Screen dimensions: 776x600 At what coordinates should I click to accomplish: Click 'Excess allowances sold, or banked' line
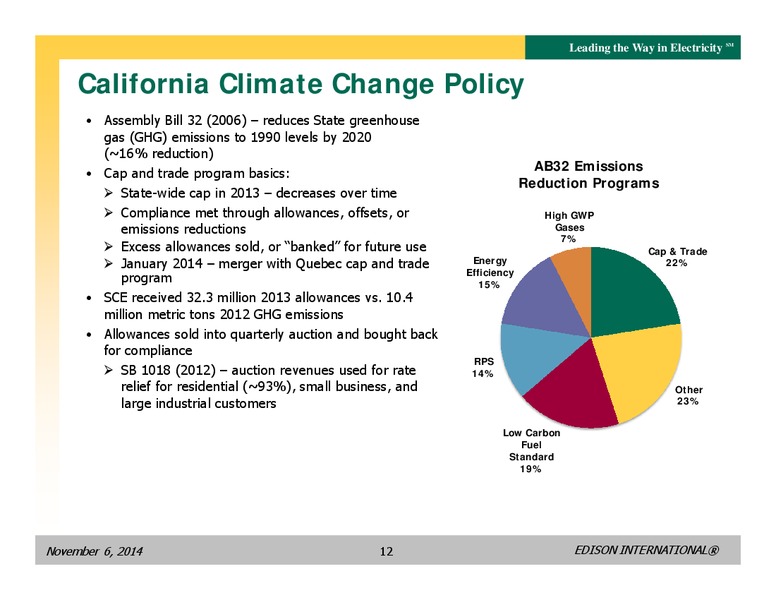coord(273,247)
